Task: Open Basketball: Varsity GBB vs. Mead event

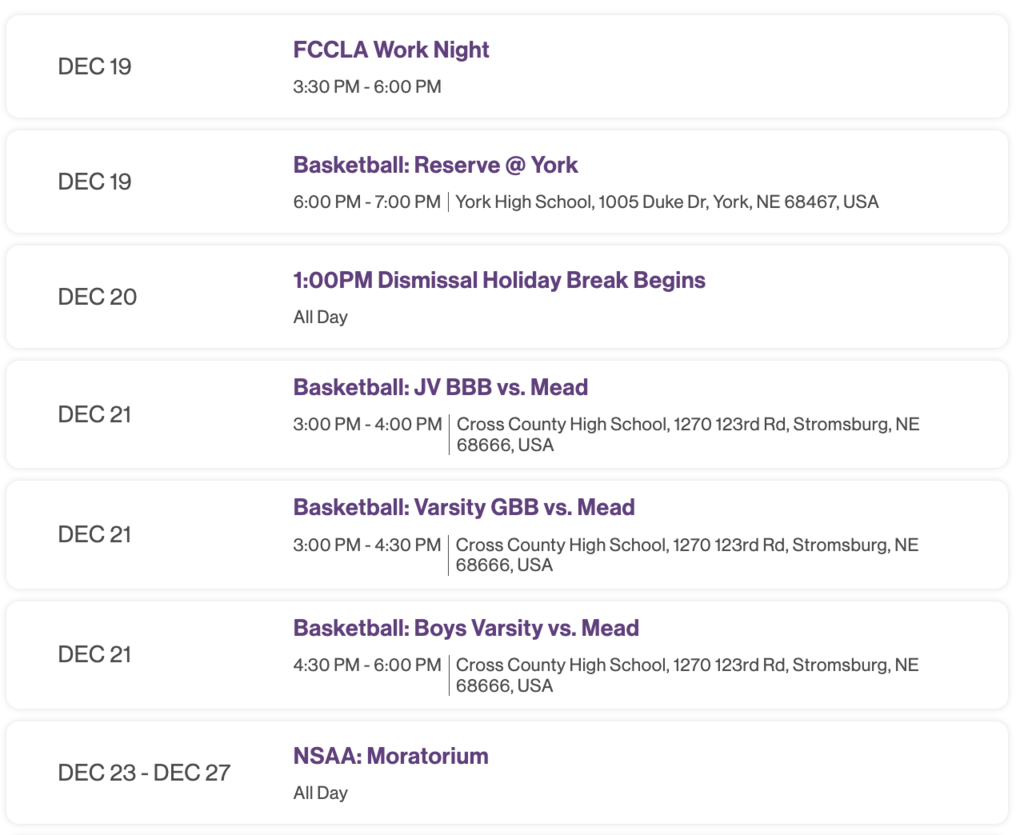Action: (x=464, y=507)
